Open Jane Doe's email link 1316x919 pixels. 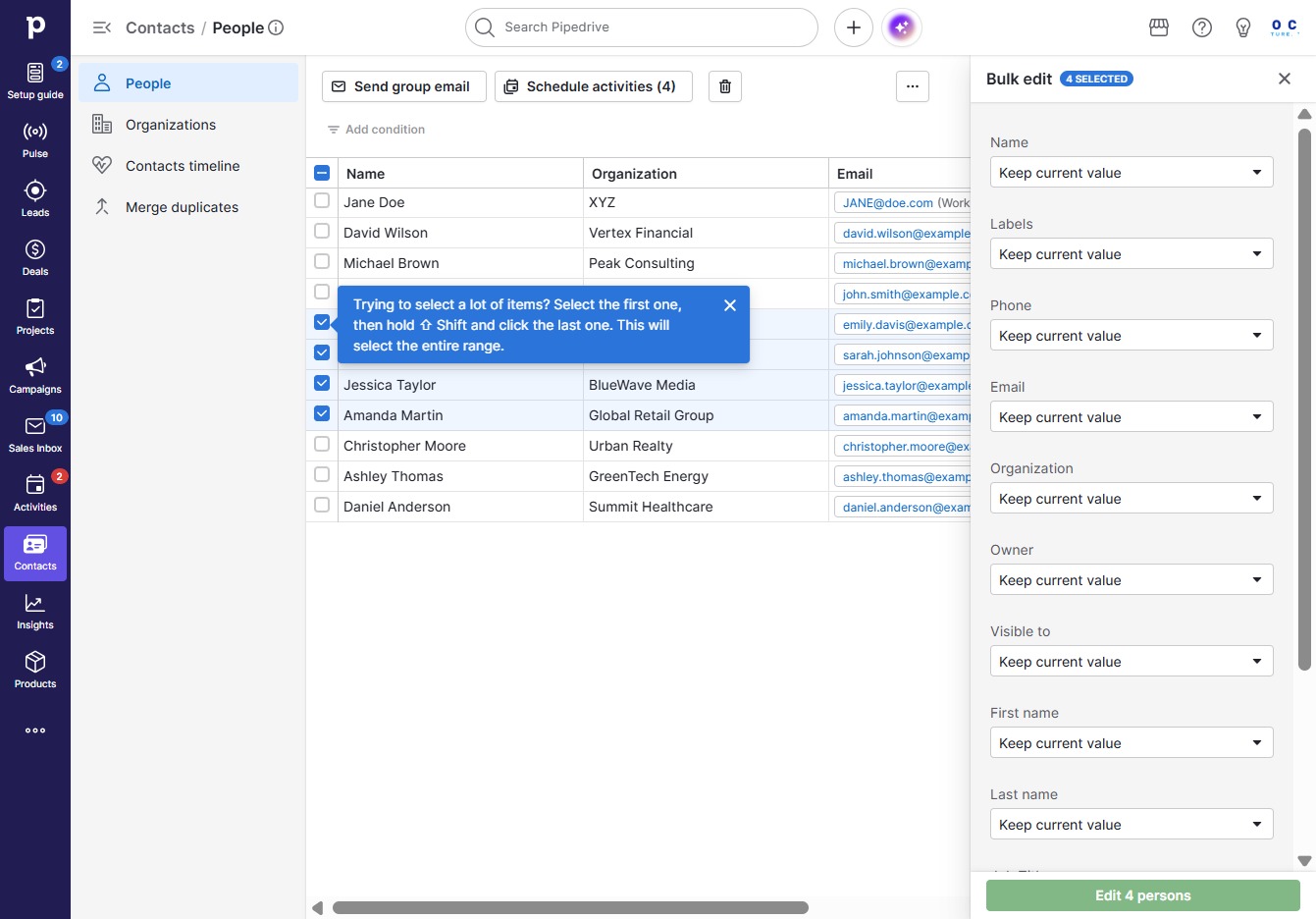(x=888, y=203)
